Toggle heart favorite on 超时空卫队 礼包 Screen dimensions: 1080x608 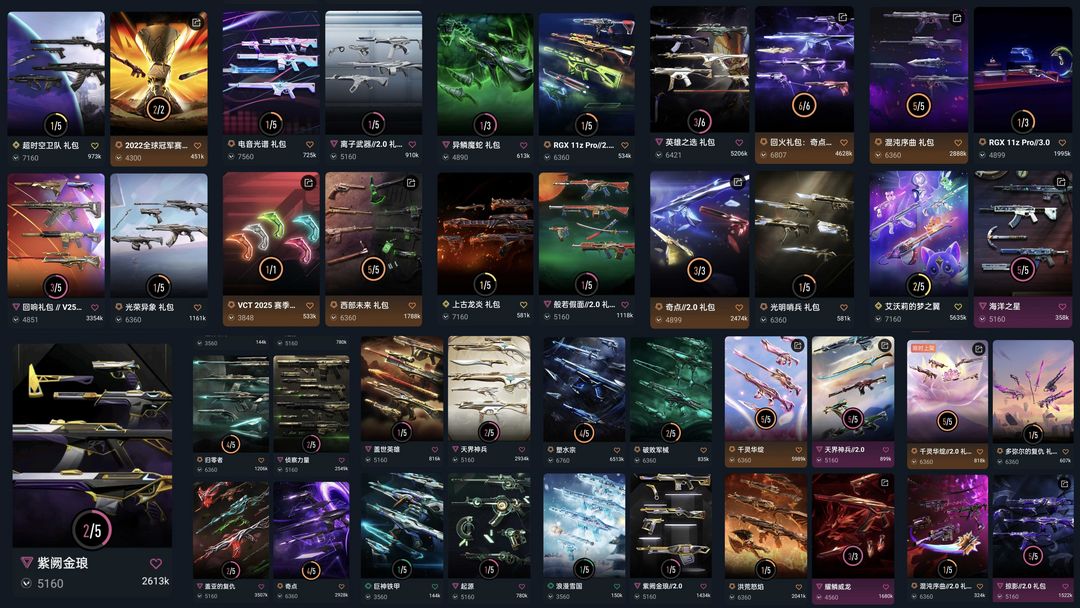click(95, 146)
